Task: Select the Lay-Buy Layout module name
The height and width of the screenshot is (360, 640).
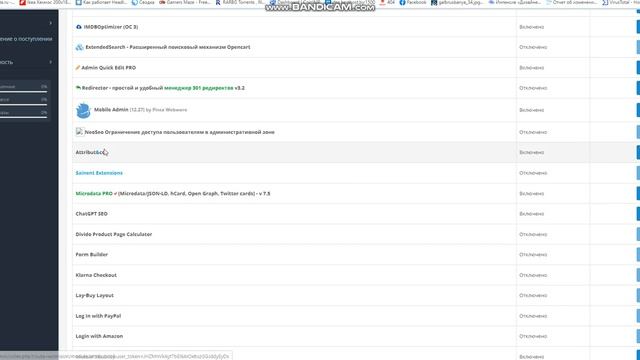Action: tap(94, 295)
